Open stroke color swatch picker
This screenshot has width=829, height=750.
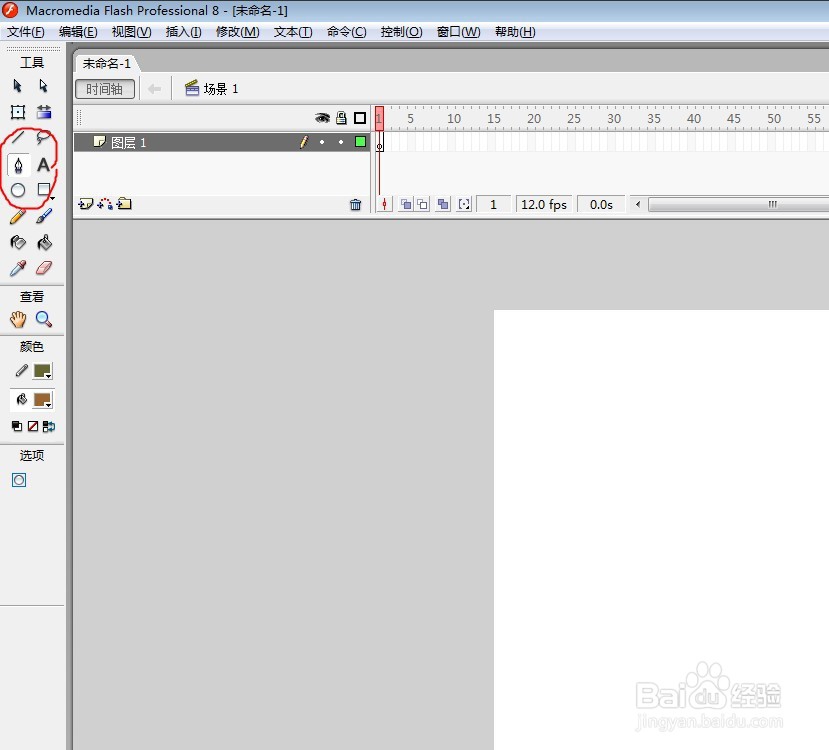pos(42,371)
